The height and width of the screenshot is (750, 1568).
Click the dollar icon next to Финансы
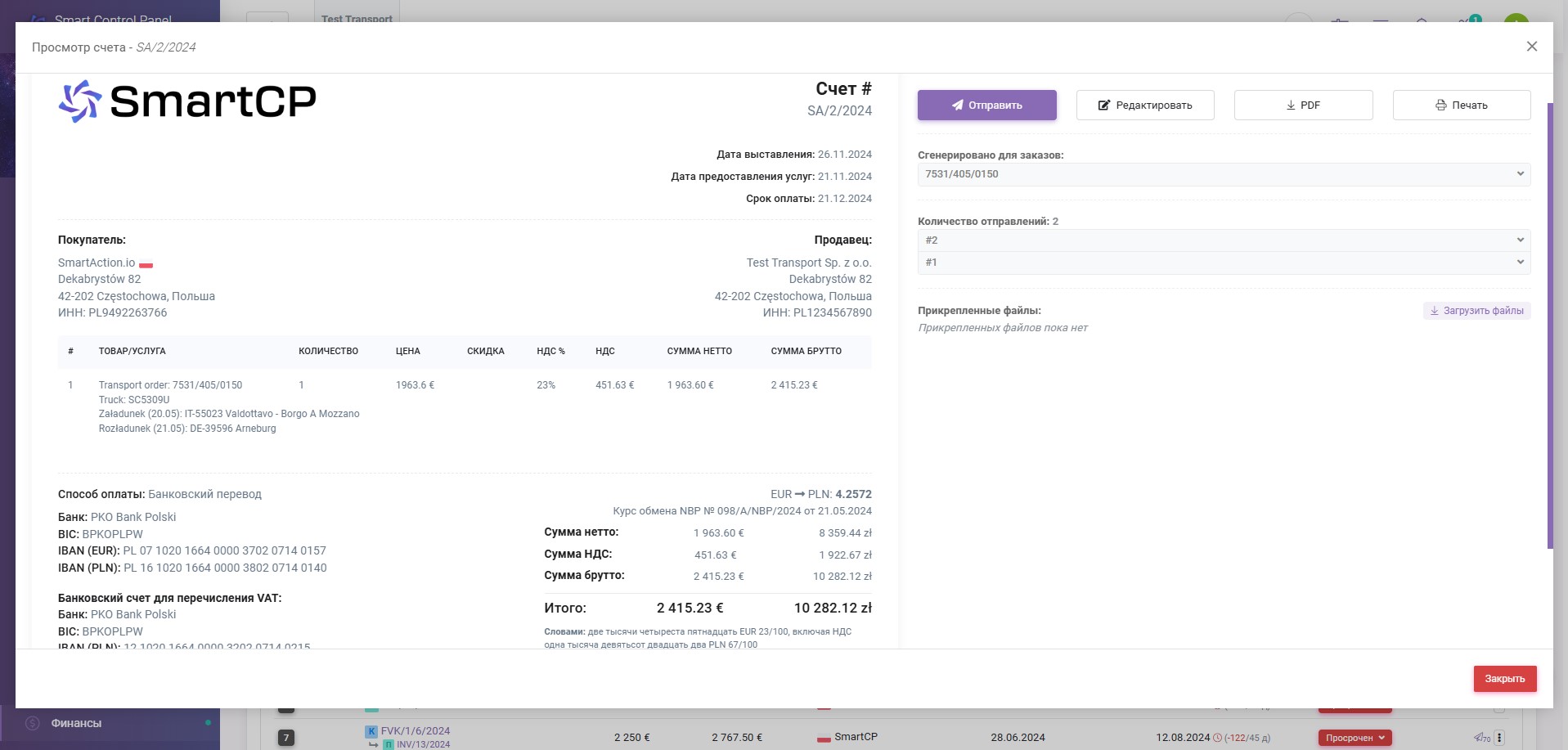pyautogui.click(x=33, y=723)
